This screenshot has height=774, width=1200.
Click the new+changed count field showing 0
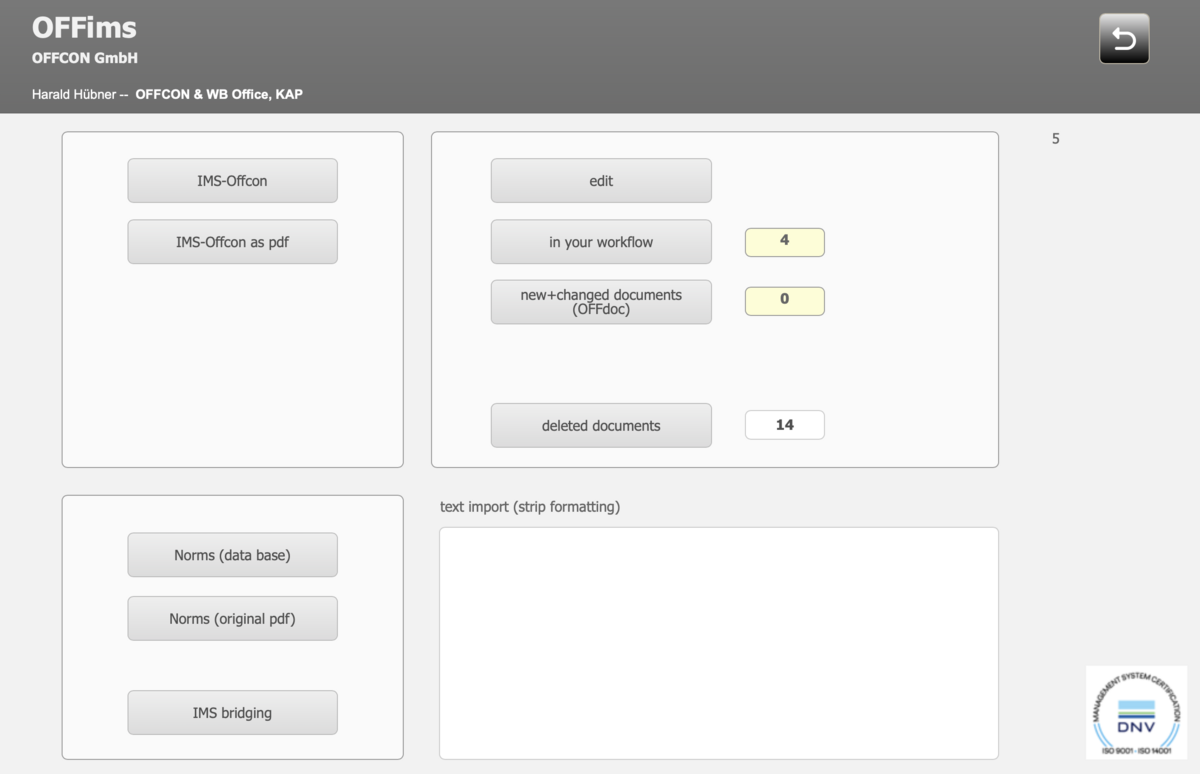[x=784, y=301]
